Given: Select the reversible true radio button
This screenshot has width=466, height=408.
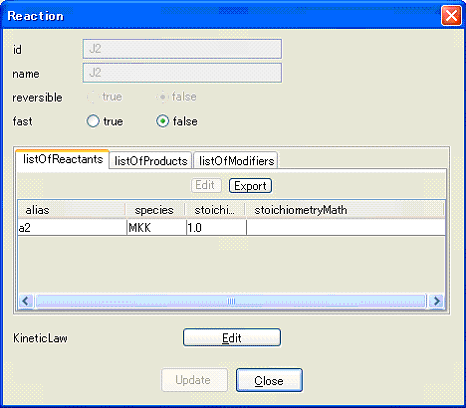Looking at the screenshot, I should [x=92, y=97].
